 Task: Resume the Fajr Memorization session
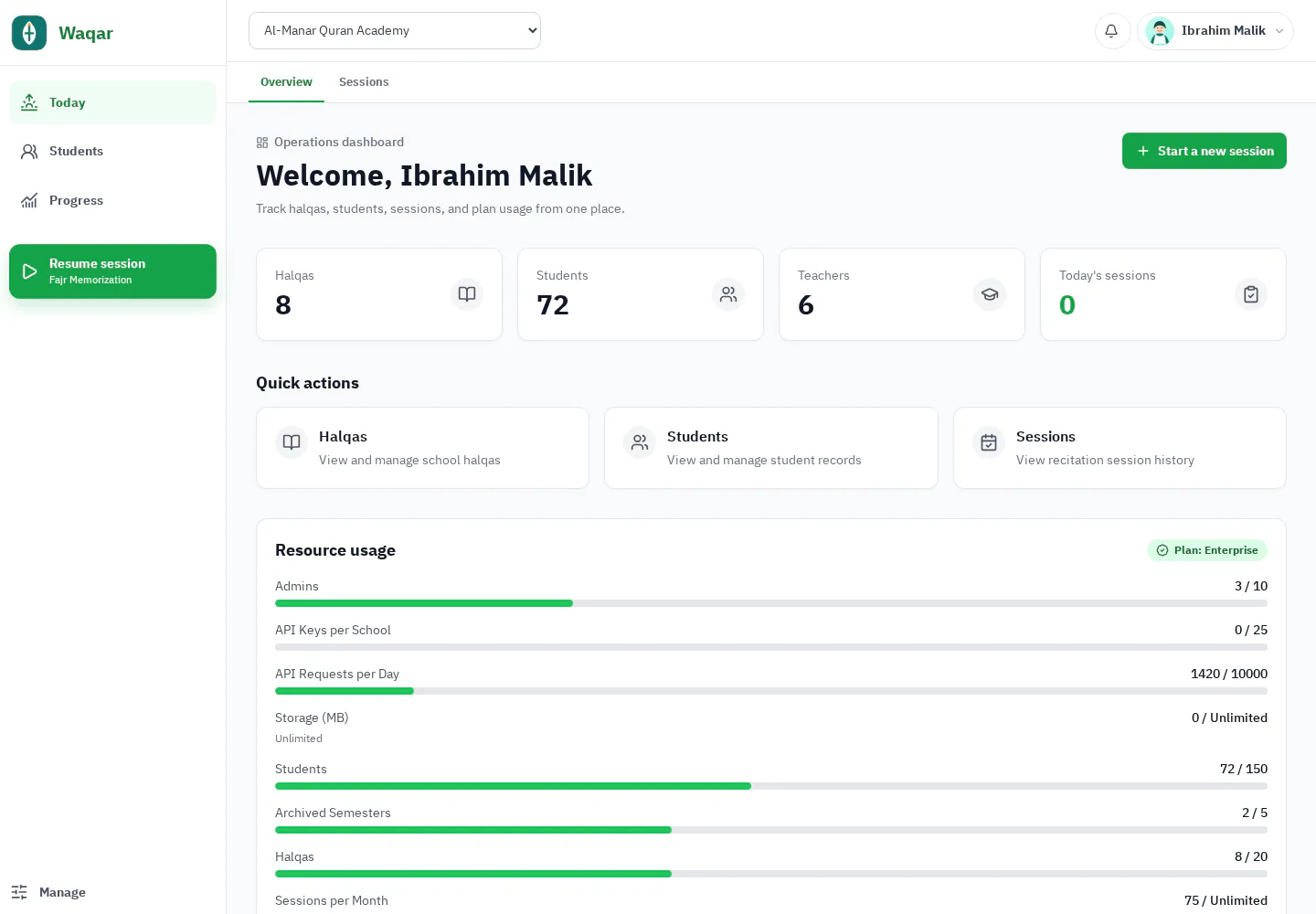coord(112,271)
